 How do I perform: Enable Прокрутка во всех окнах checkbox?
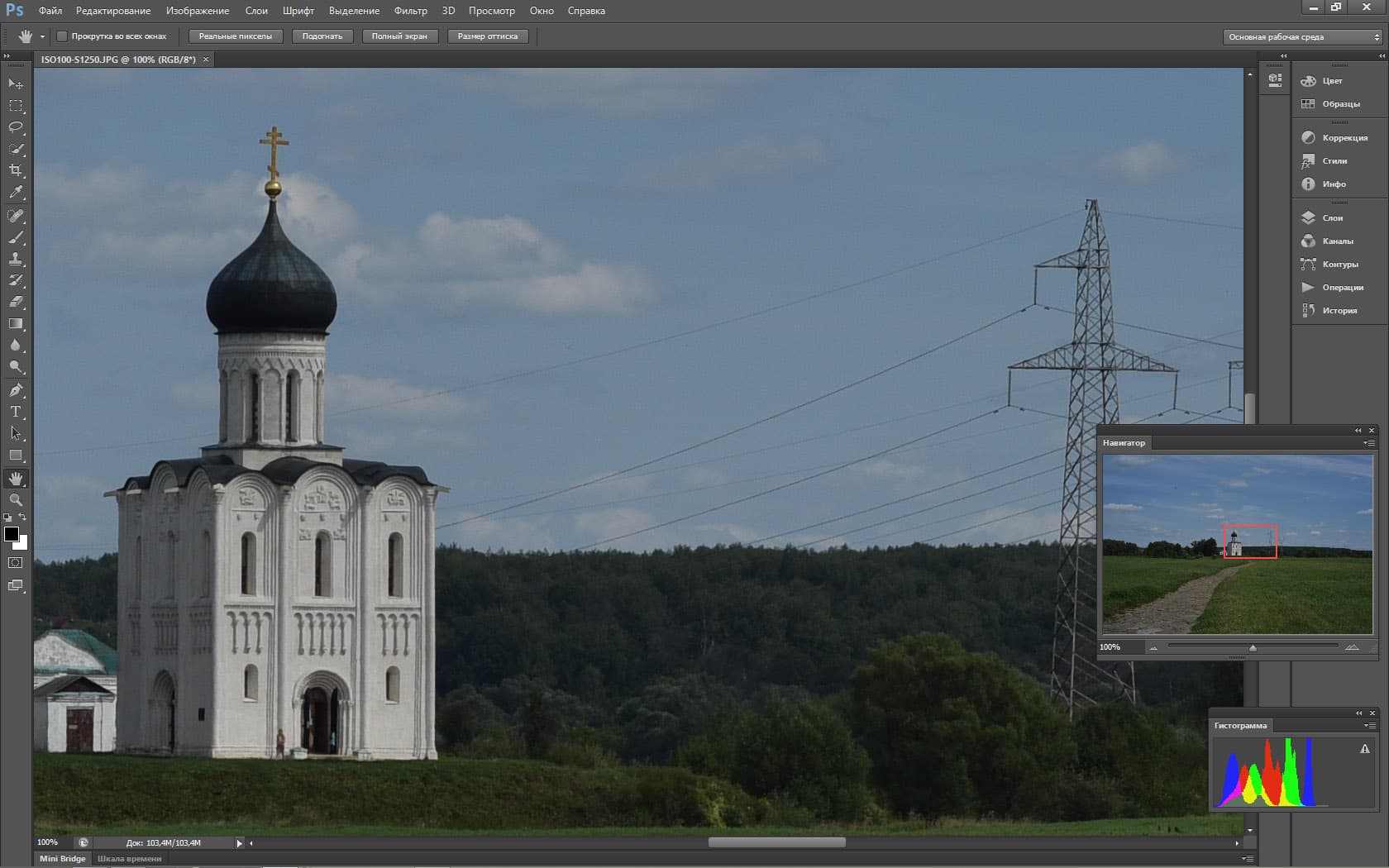click(62, 36)
